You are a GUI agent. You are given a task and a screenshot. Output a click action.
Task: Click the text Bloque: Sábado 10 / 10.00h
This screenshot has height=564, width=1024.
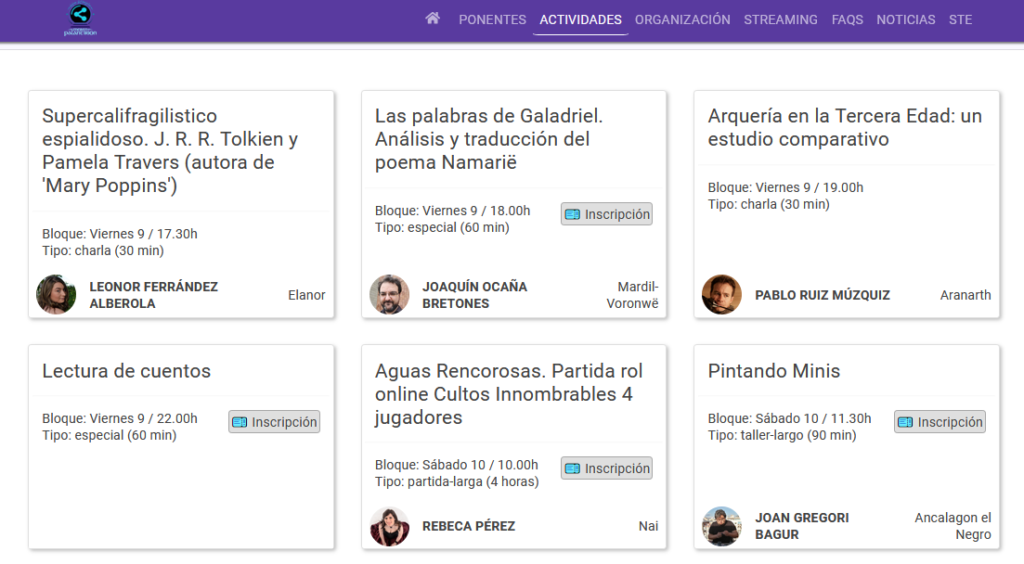(x=456, y=465)
